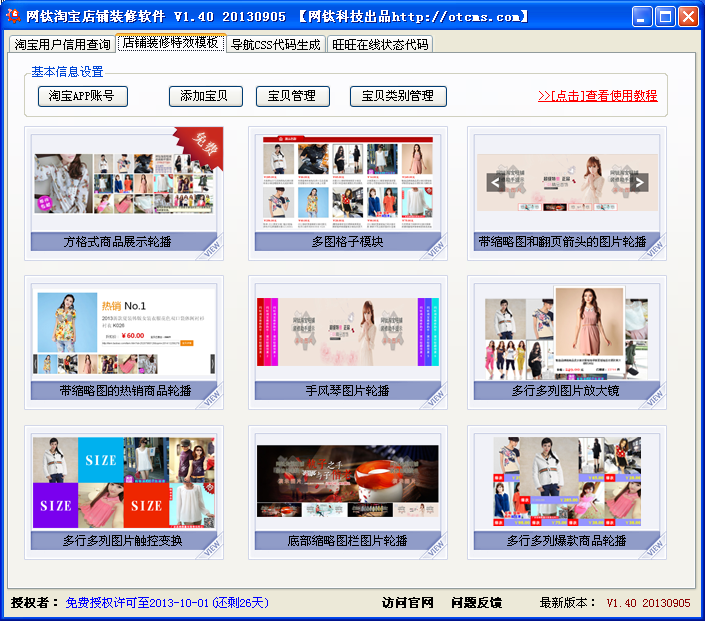Click right arrow on the carousel template preview
Viewport: 705px width, 621px height.
coord(639,182)
